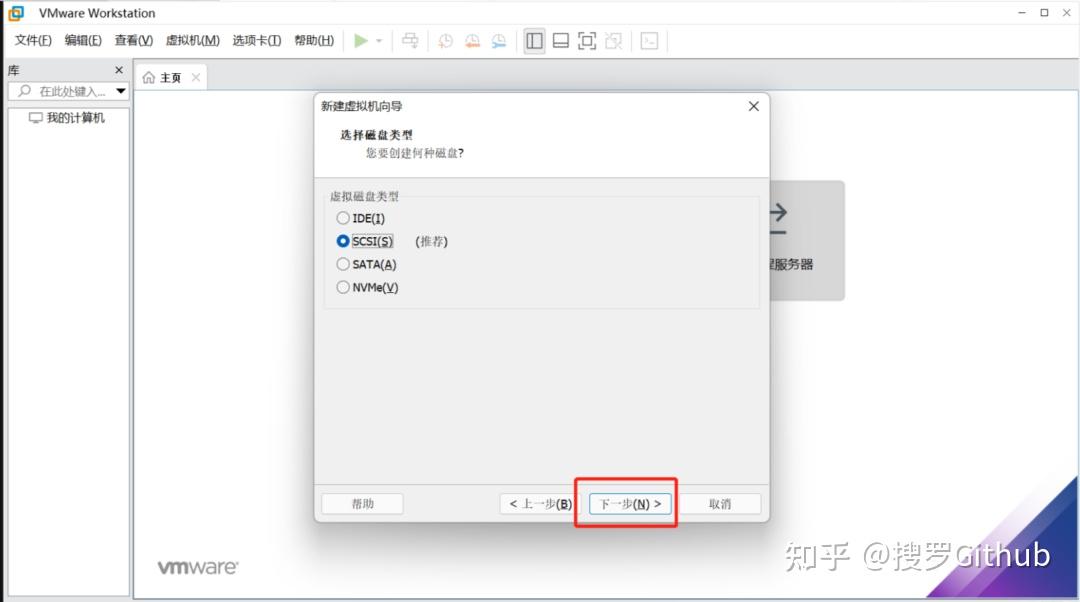The height and width of the screenshot is (602, 1080).
Task: Go back with the 上一步(B) button
Action: [x=540, y=504]
